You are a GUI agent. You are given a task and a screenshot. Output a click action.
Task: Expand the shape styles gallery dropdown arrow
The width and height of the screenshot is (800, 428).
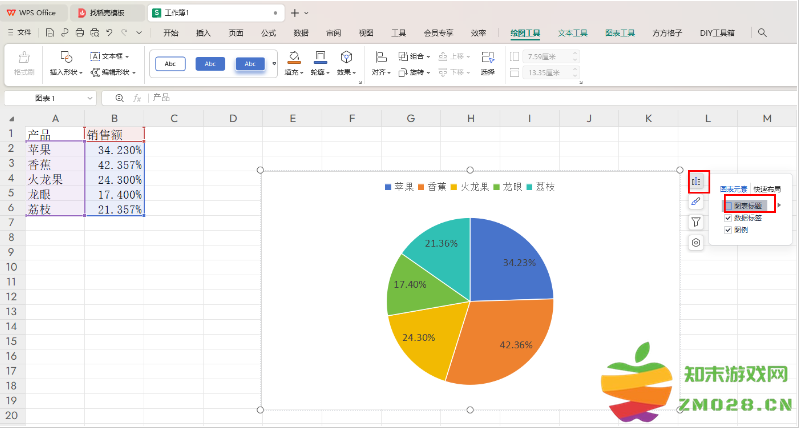(x=274, y=64)
